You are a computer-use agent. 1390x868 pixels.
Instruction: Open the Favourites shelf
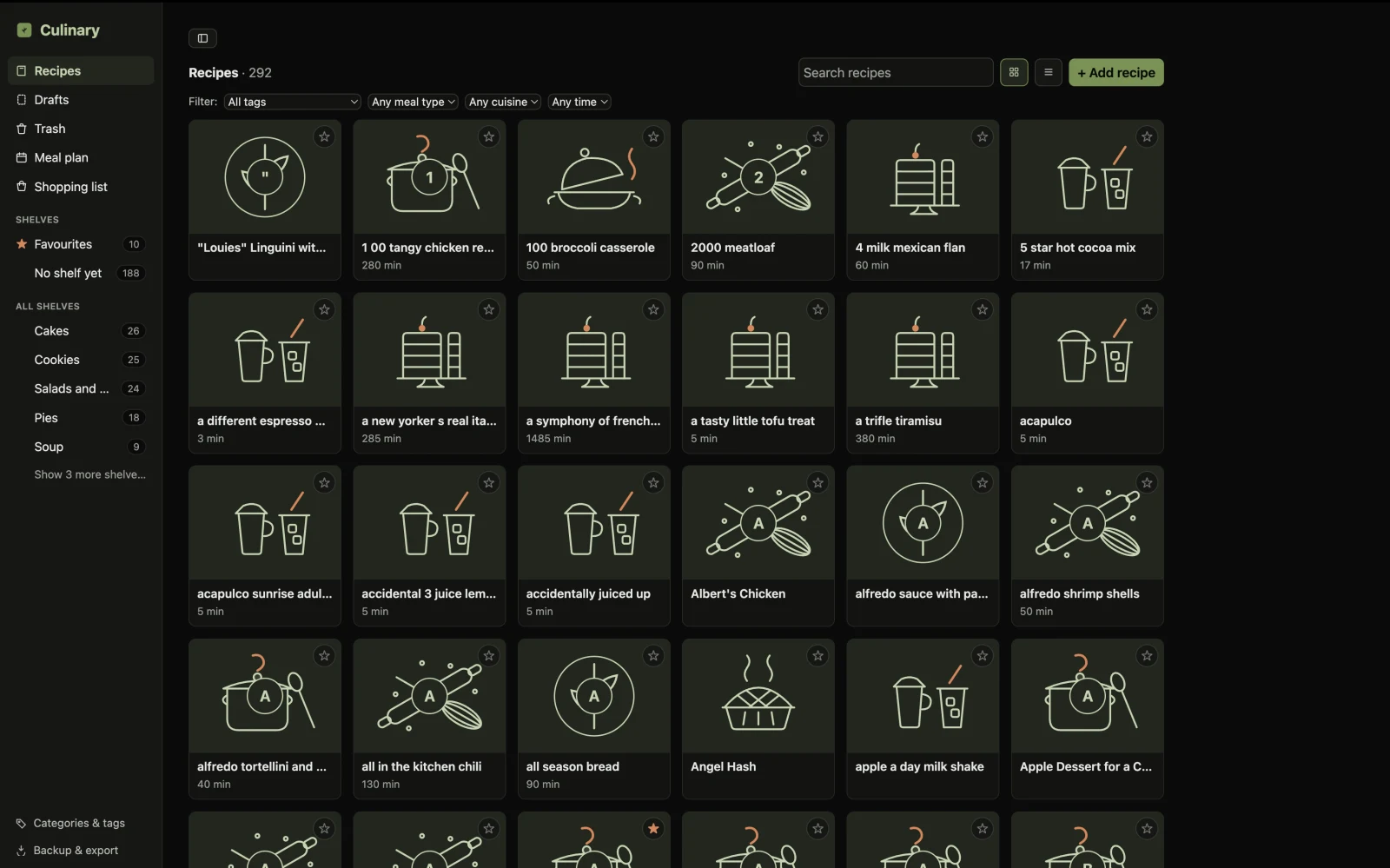81,244
